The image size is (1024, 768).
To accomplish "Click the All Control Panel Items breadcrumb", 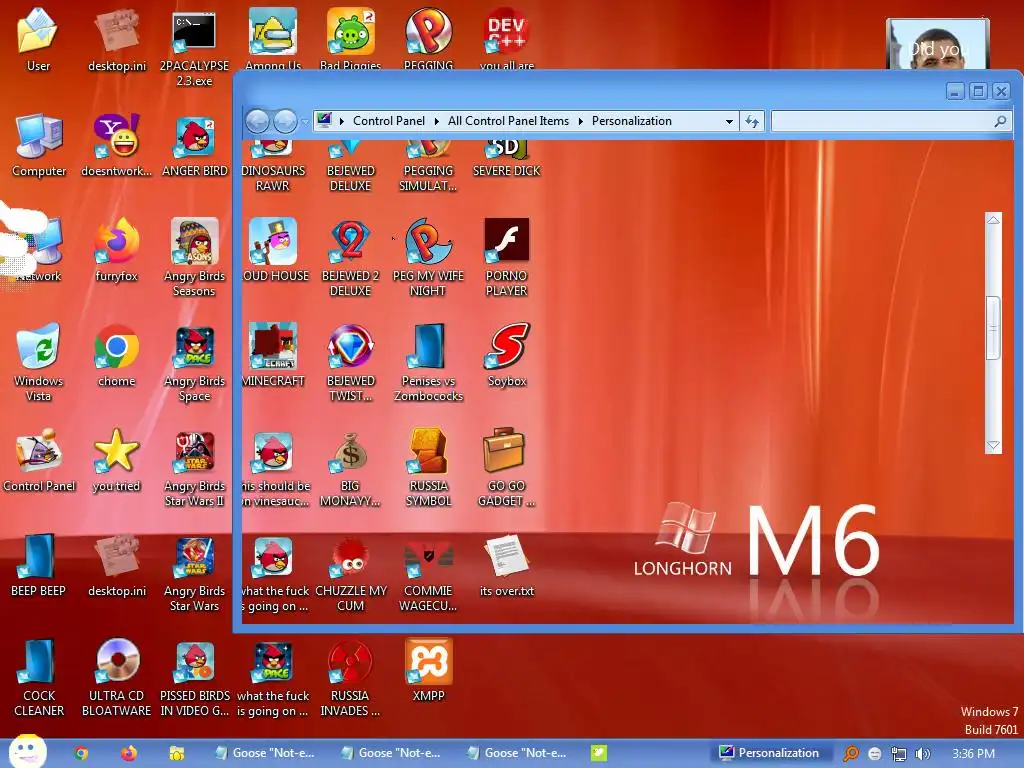I will [x=508, y=121].
